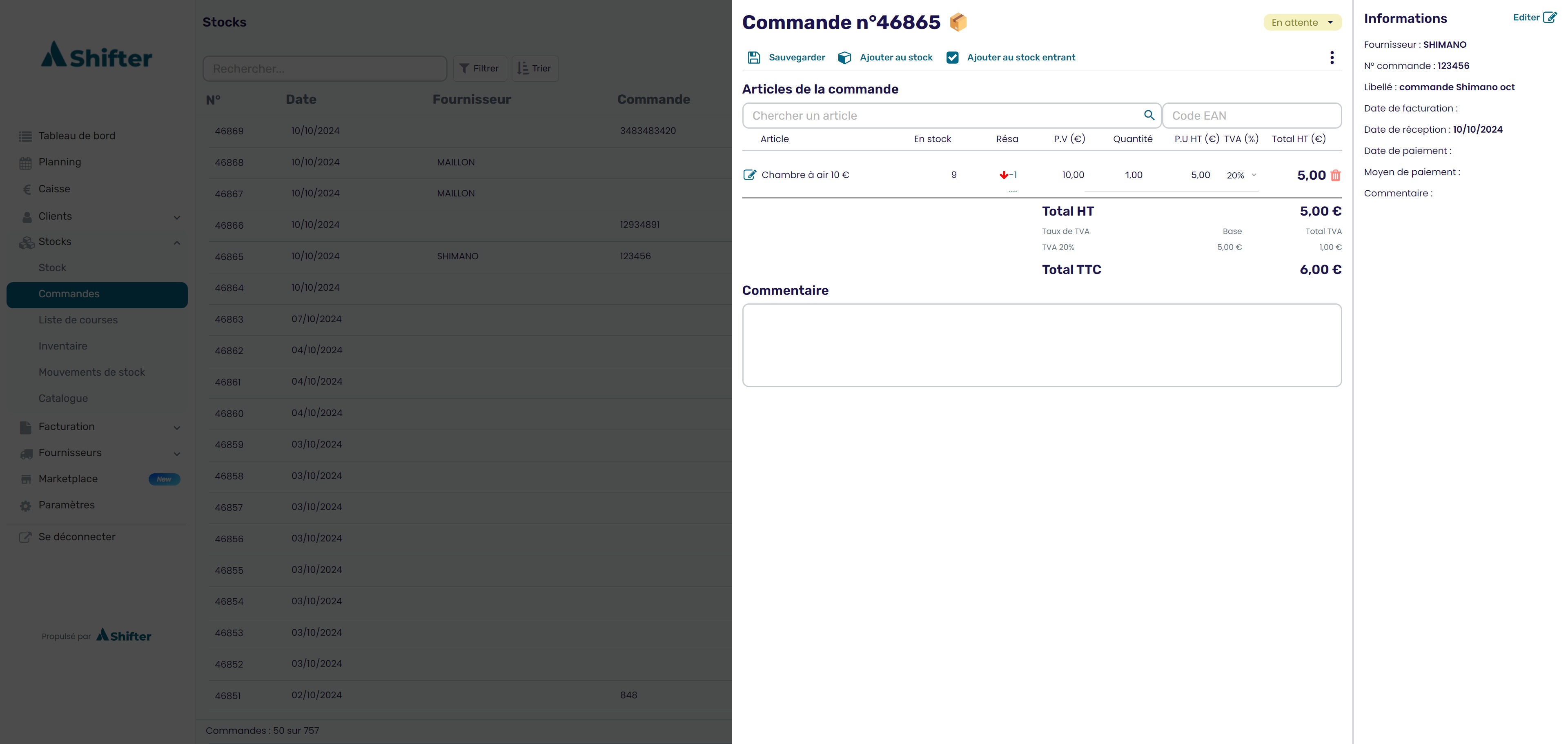Click the Trier sort button

[x=535, y=68]
